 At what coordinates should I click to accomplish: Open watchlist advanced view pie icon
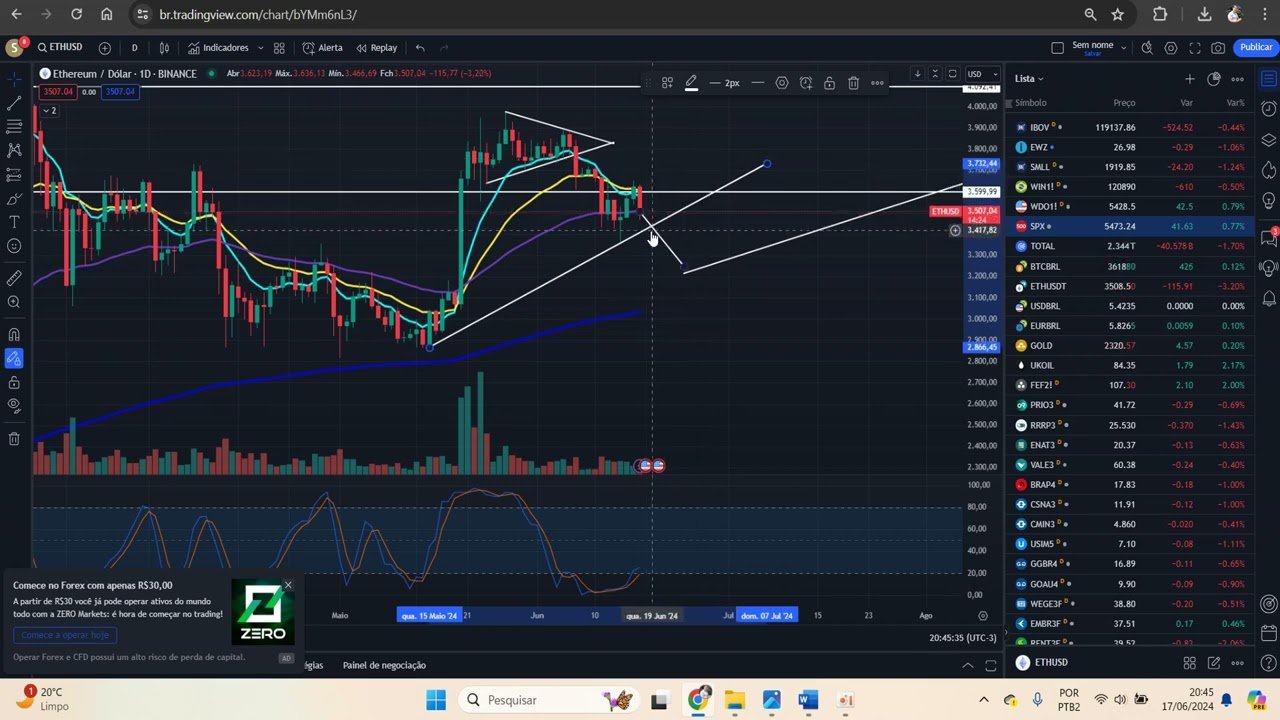tap(1214, 78)
